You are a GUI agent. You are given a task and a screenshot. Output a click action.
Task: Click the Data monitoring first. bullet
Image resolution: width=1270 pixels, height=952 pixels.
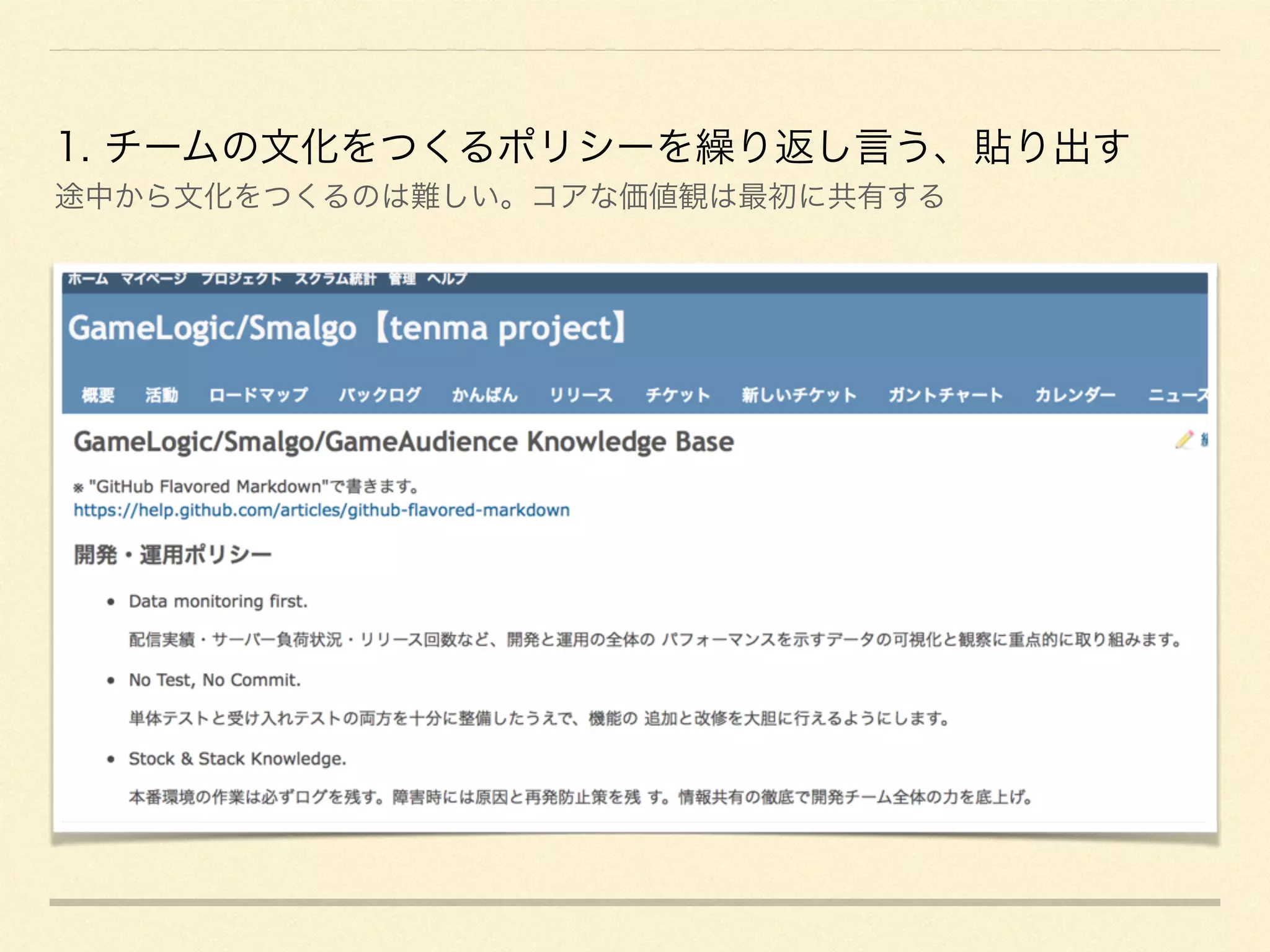click(x=218, y=601)
